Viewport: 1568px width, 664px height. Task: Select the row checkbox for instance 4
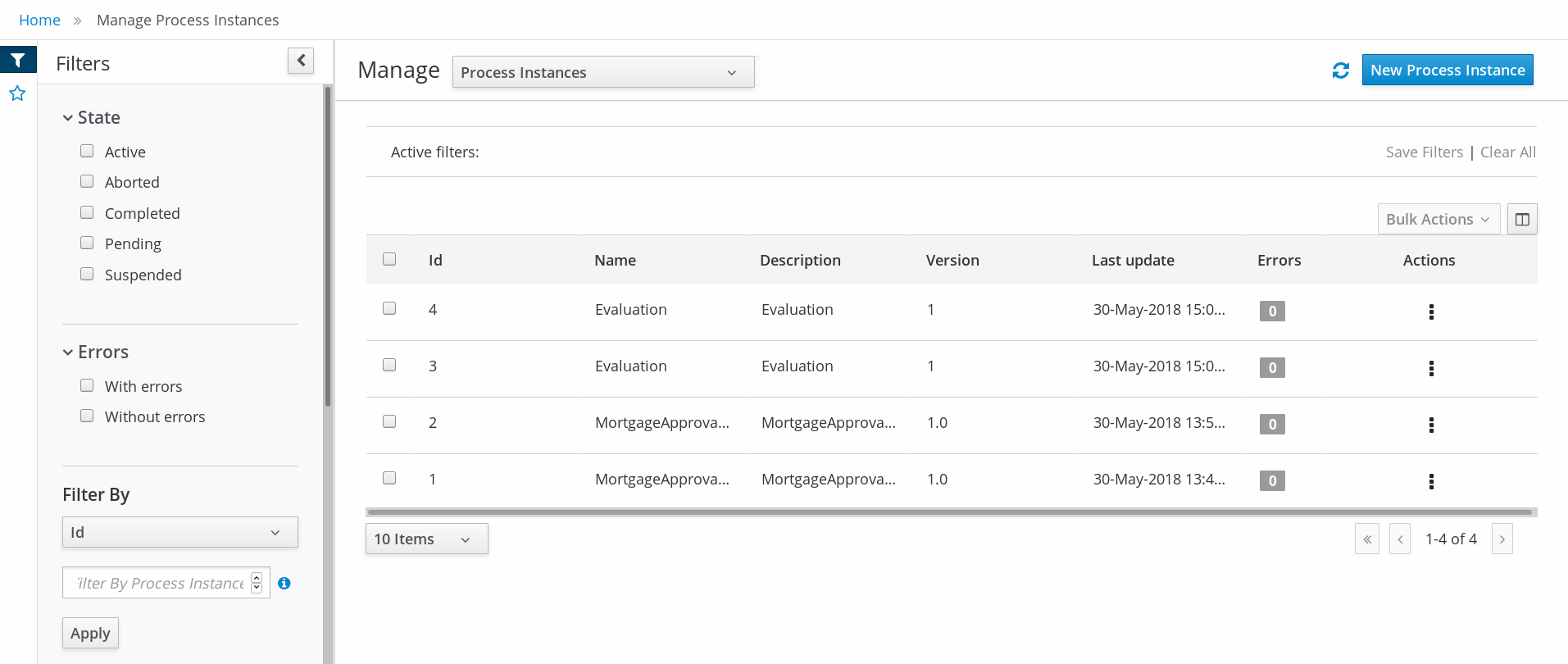389,308
